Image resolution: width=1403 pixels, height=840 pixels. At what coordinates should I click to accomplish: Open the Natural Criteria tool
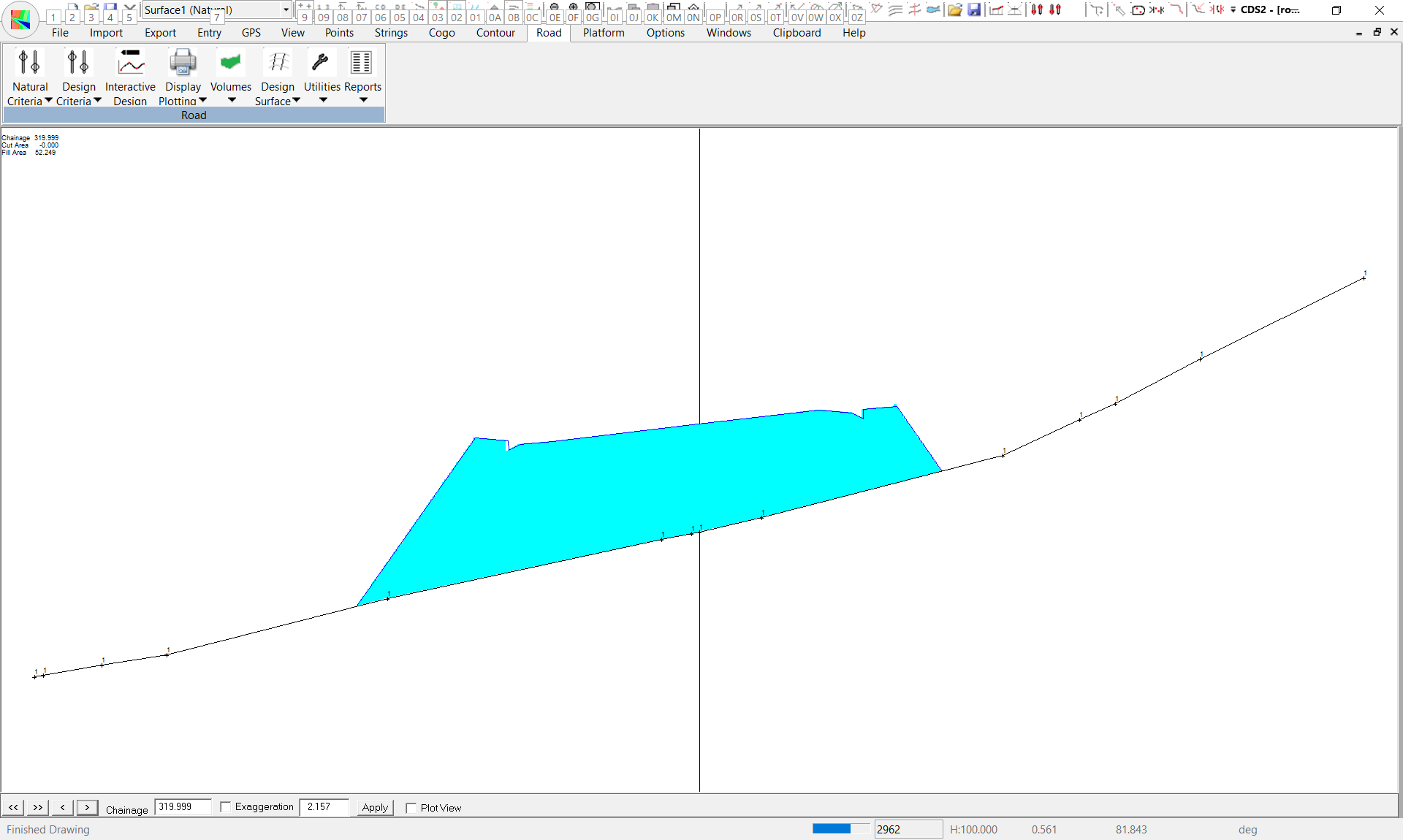click(29, 64)
